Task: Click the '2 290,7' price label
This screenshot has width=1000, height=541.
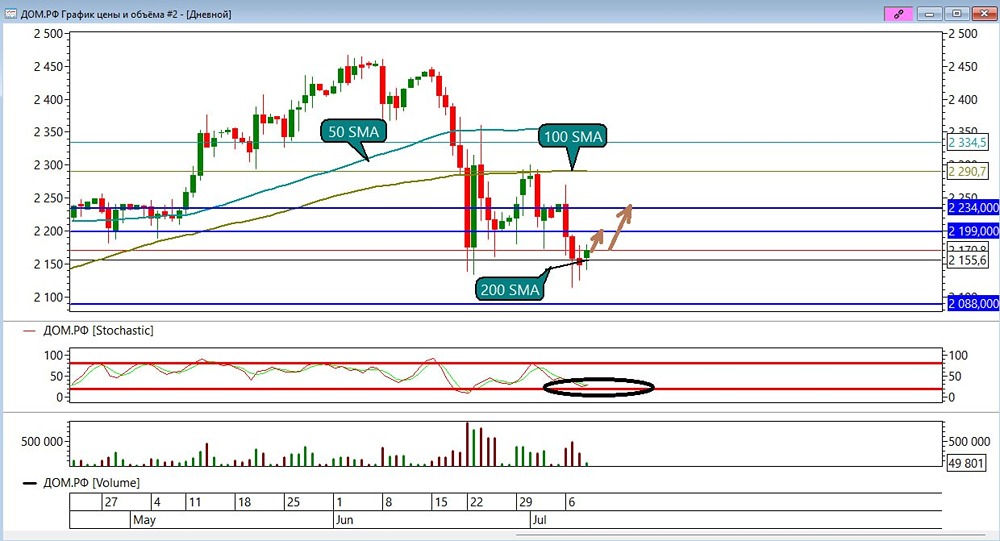Action: click(x=968, y=172)
